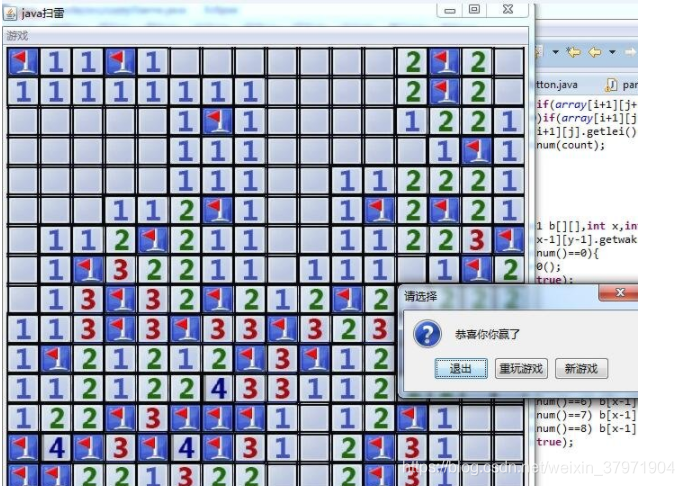This screenshot has height=486, width=684.
Task: Click the leftmost blue 4 near the bottom
Action: click(56, 447)
